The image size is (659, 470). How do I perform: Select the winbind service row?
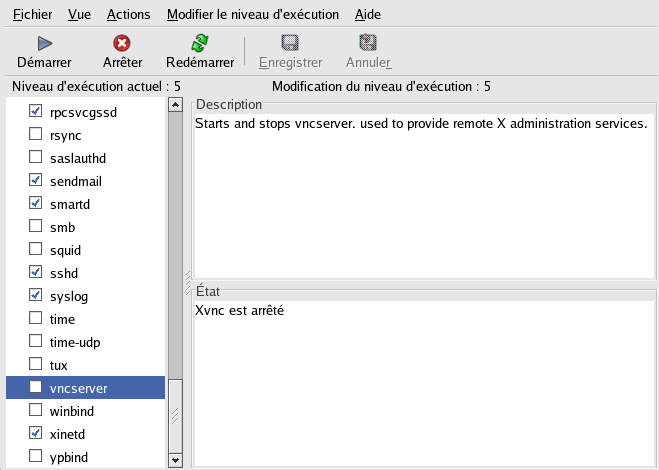(x=70, y=410)
